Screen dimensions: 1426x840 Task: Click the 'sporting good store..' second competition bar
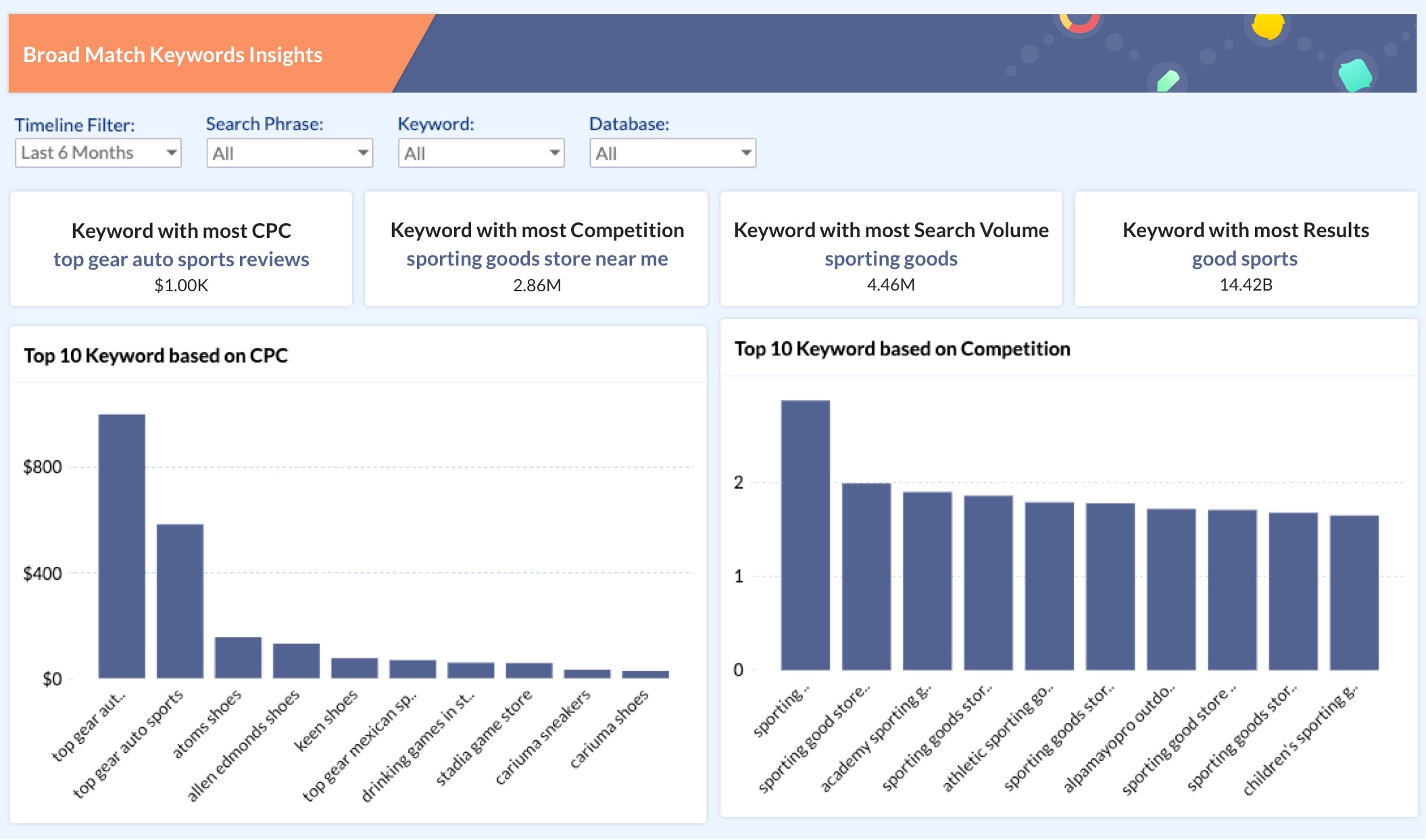[x=866, y=576]
